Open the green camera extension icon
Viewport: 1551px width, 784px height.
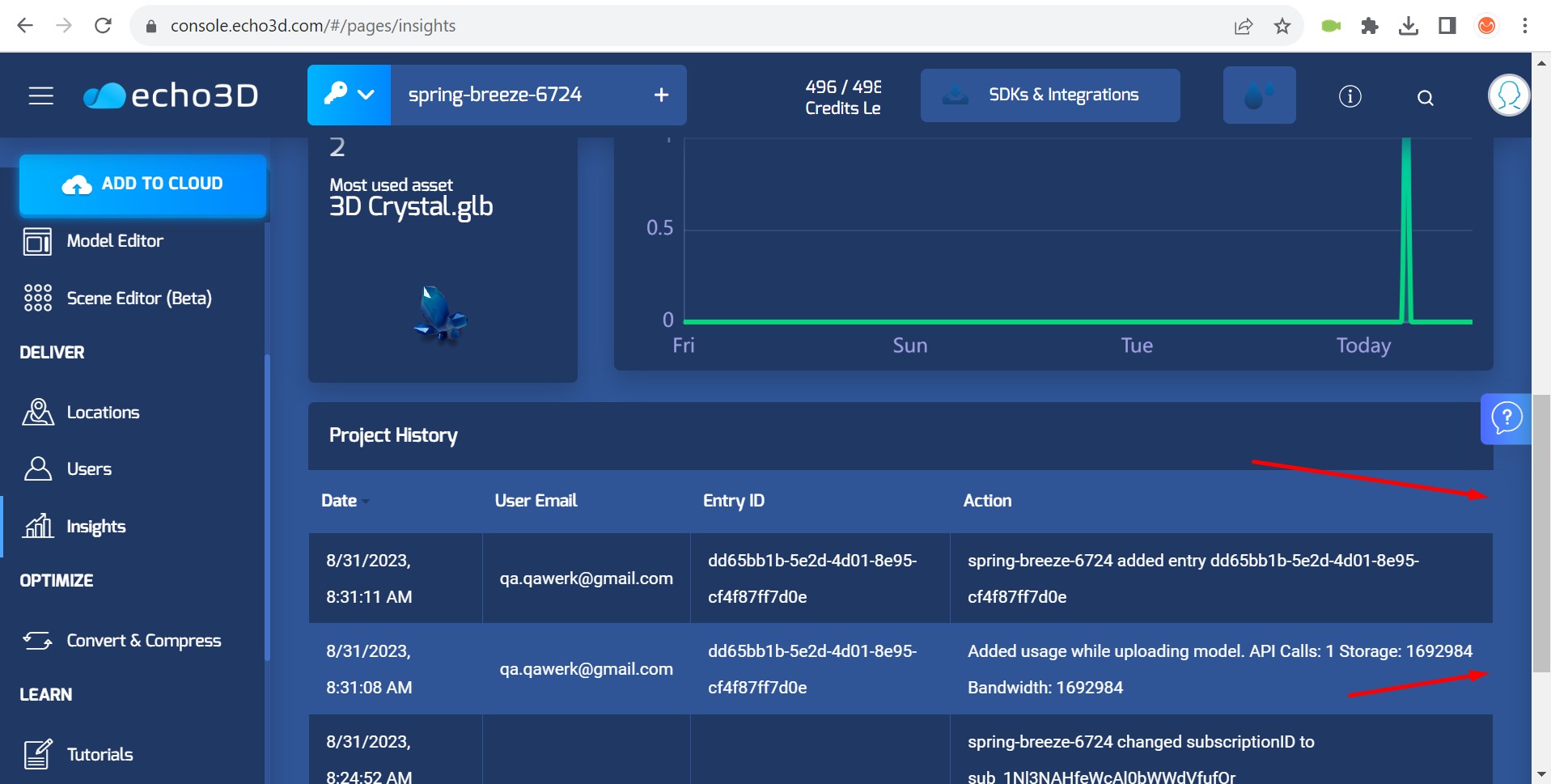(1331, 26)
